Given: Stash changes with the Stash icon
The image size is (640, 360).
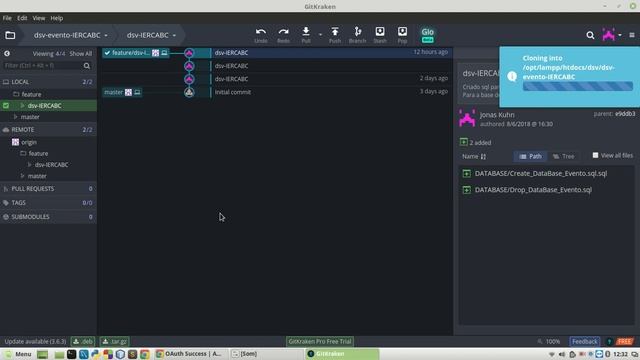Looking at the screenshot, I should 380,35.
